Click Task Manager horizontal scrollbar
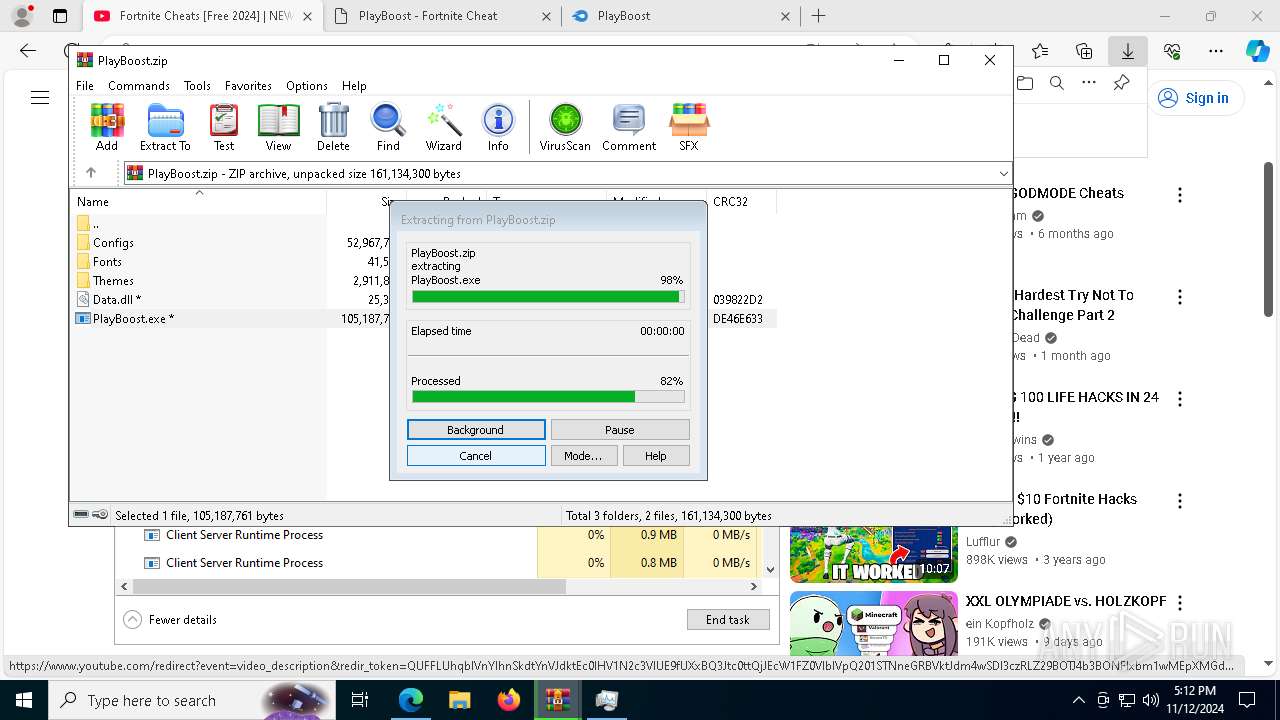This screenshot has height=720, width=1280. click(x=349, y=586)
